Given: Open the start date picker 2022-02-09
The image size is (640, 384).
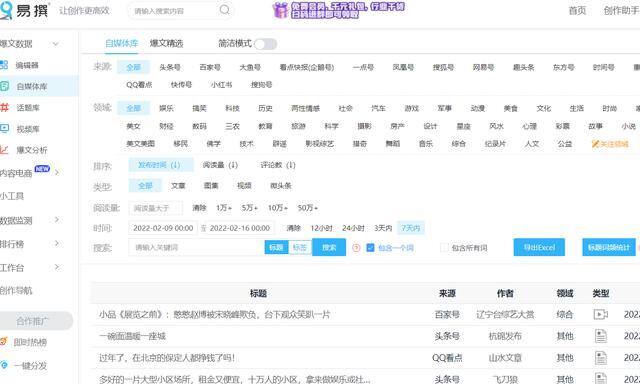Looking at the screenshot, I should coord(163,228).
